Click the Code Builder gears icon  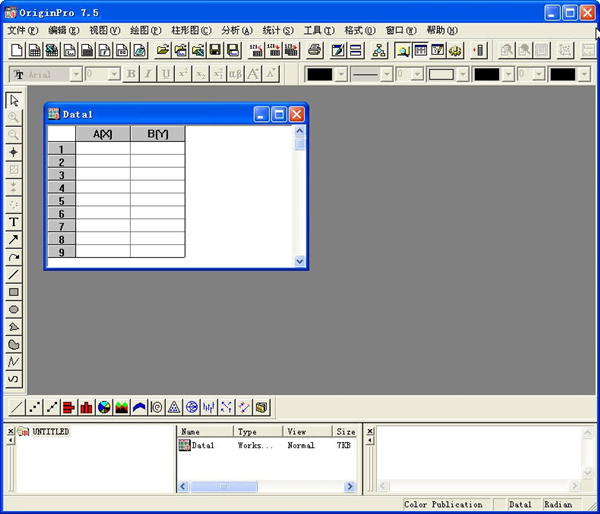tap(455, 50)
